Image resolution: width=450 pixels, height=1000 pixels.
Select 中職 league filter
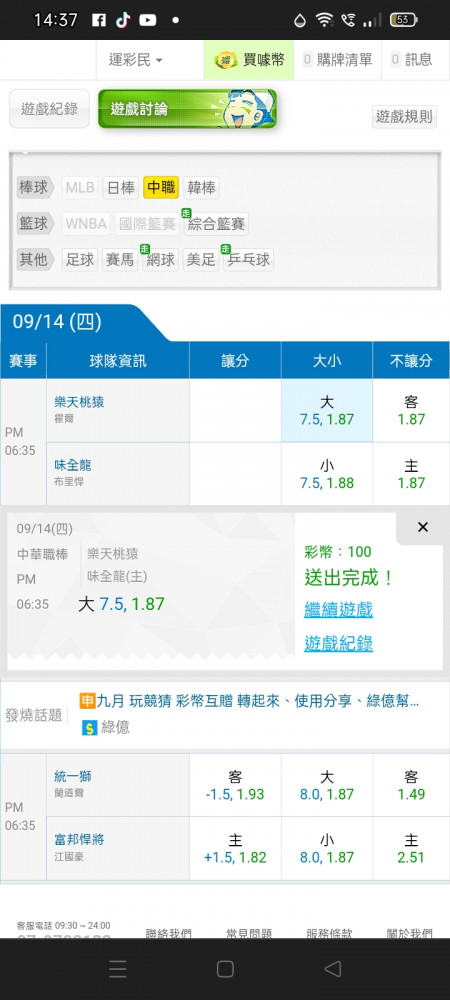161,188
